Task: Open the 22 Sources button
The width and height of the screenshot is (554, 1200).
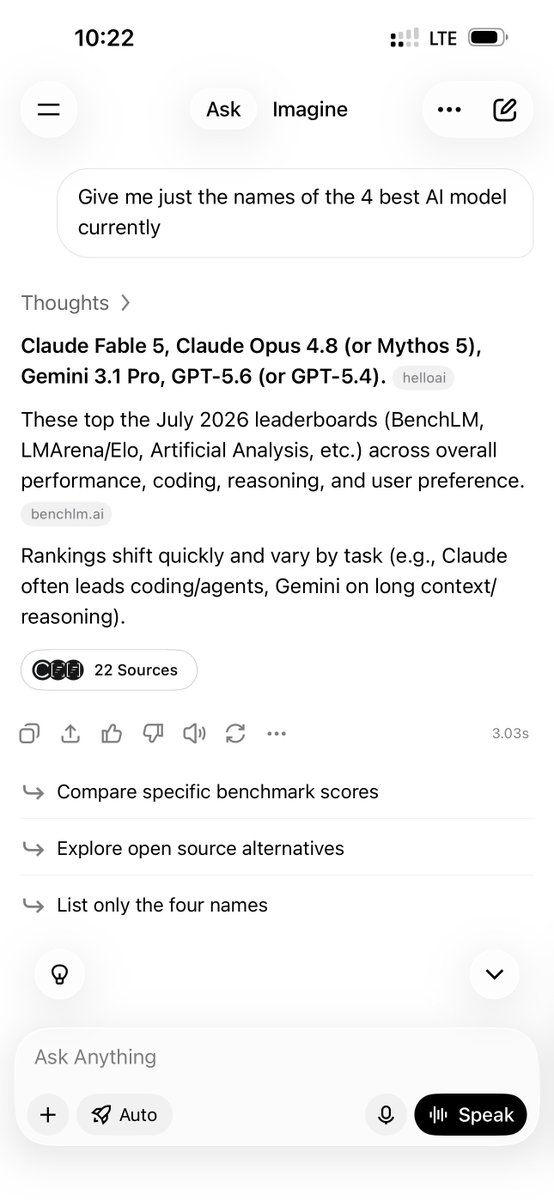Action: tap(109, 670)
